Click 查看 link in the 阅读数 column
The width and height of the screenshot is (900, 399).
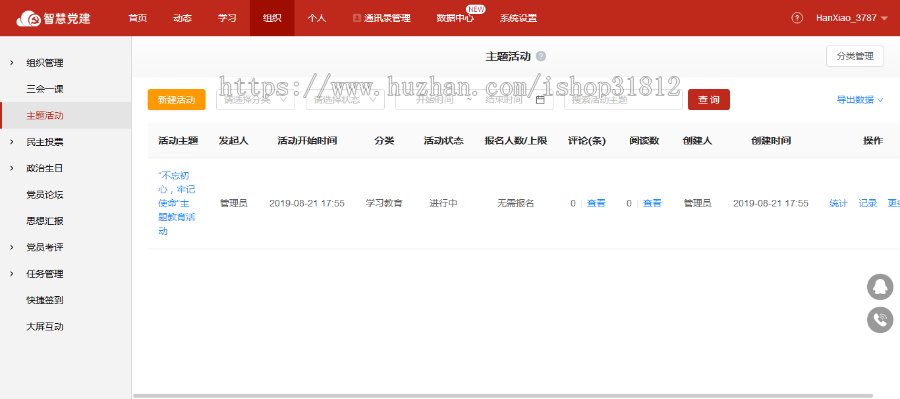[652, 203]
